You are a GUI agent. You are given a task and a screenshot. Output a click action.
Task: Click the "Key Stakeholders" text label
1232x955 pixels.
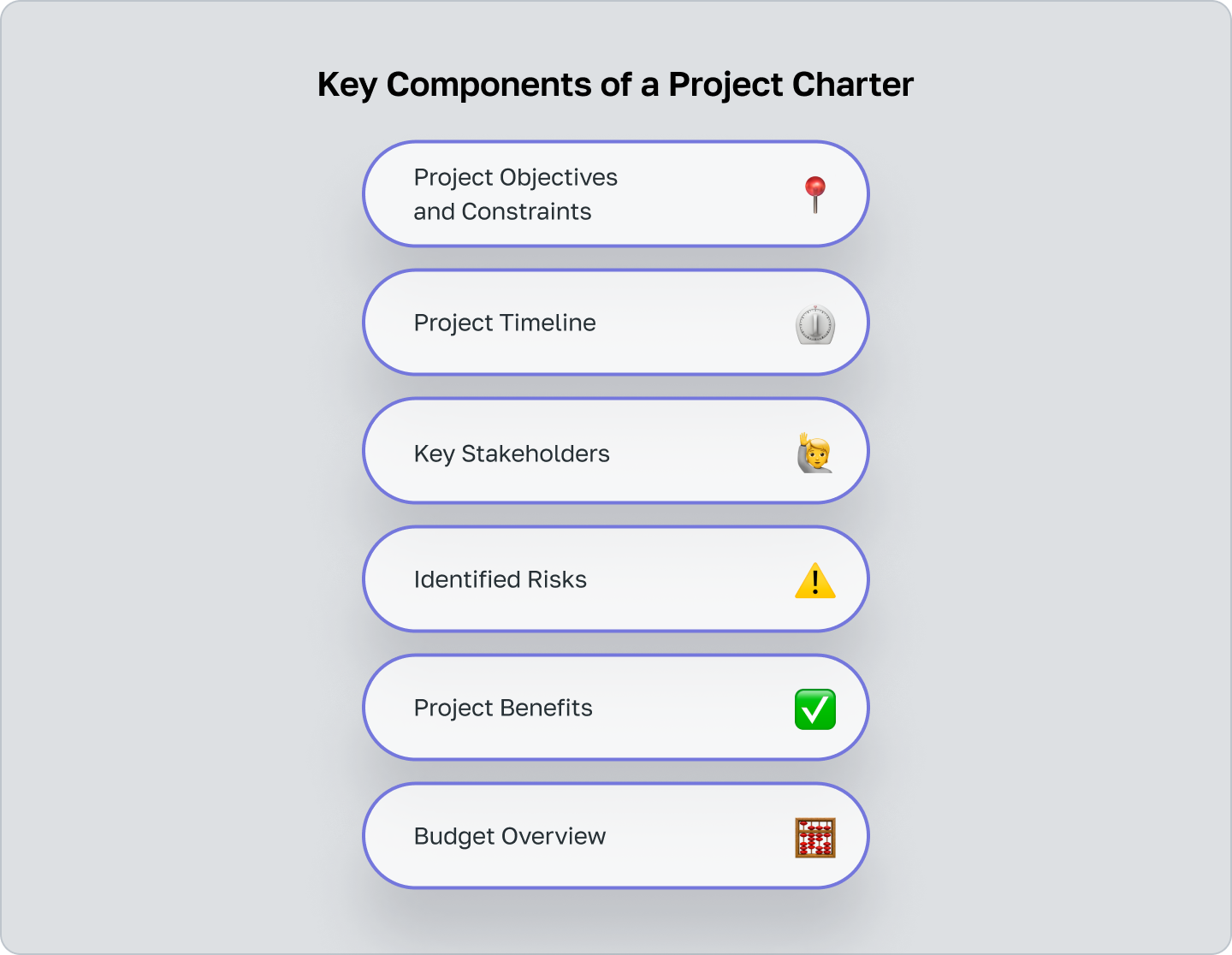pos(512,454)
